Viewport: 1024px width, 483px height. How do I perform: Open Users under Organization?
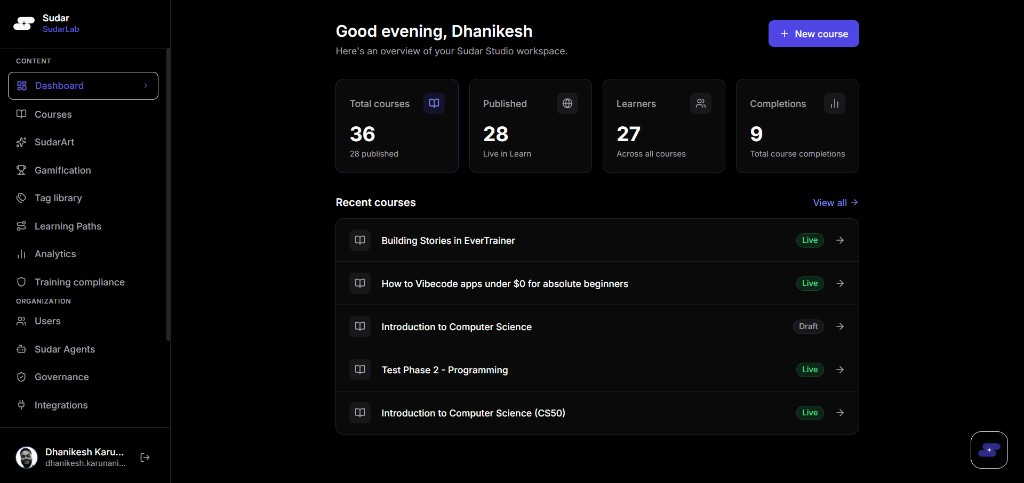tap(83, 321)
